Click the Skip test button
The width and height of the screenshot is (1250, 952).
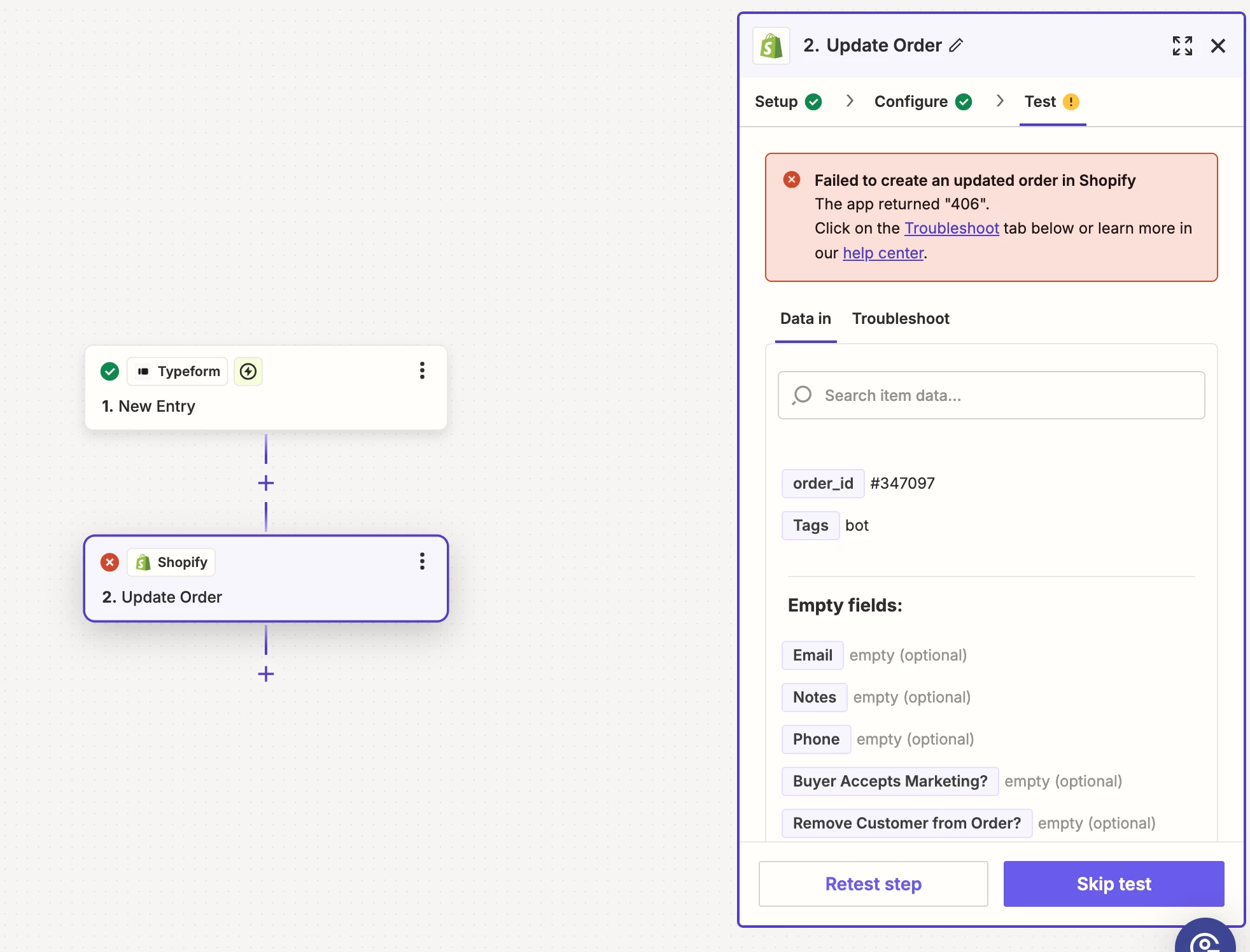pos(1114,884)
